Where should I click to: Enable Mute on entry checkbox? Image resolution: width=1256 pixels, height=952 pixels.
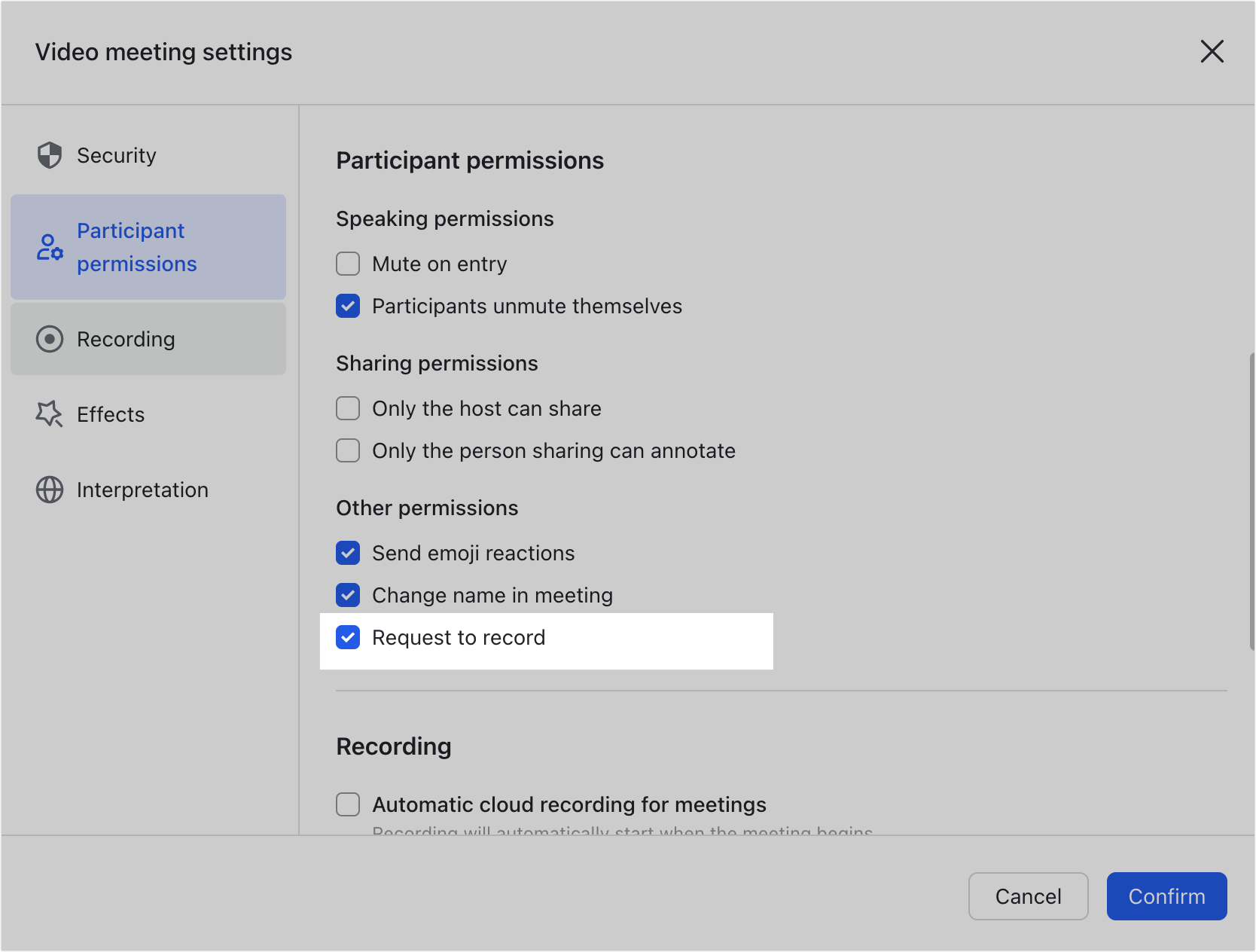click(348, 264)
